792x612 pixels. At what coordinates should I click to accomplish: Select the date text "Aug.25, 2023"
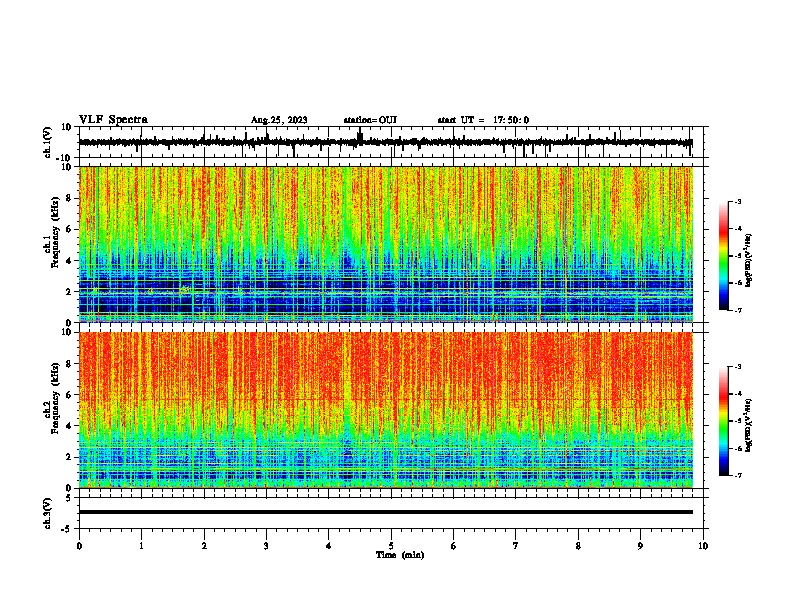tap(279, 120)
